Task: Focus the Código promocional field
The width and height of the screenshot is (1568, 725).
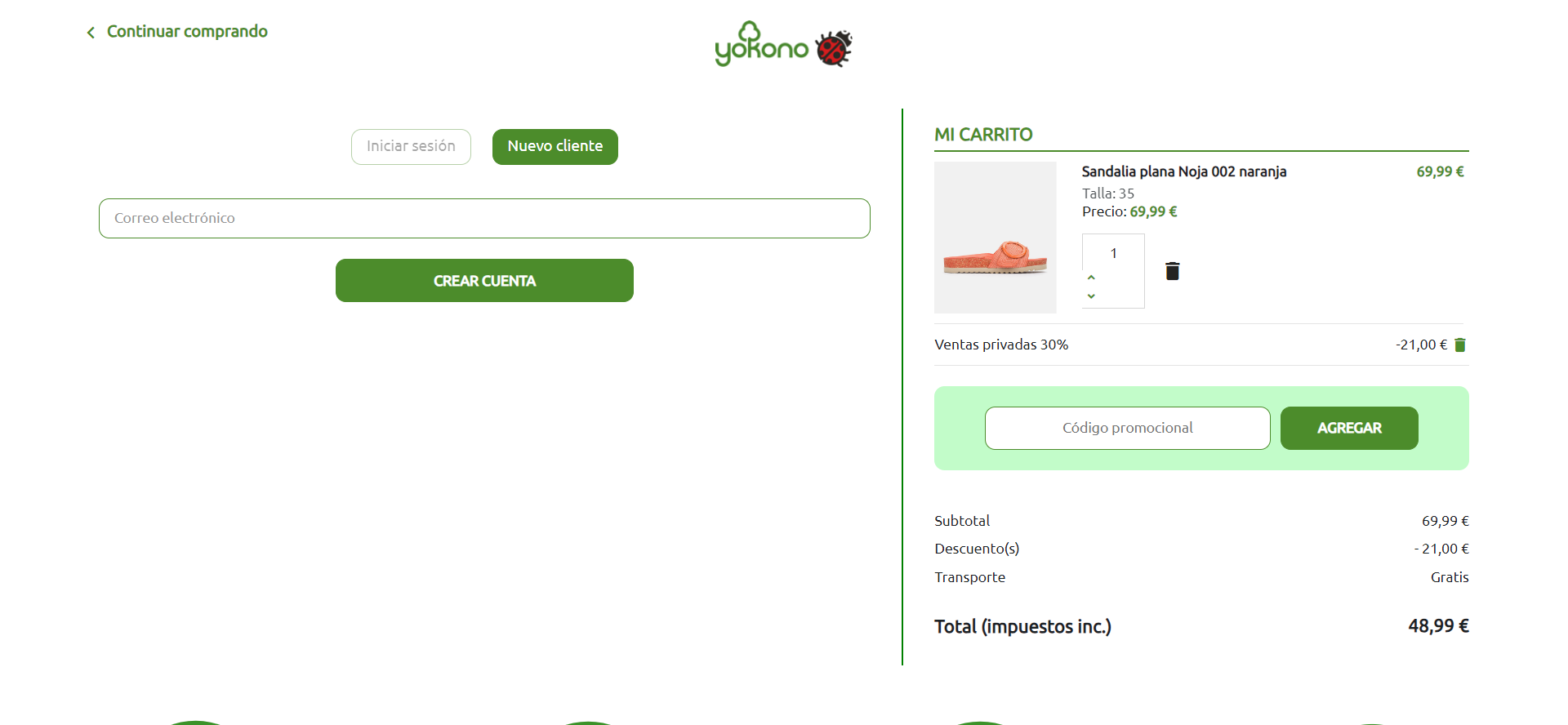Action: tap(1127, 428)
